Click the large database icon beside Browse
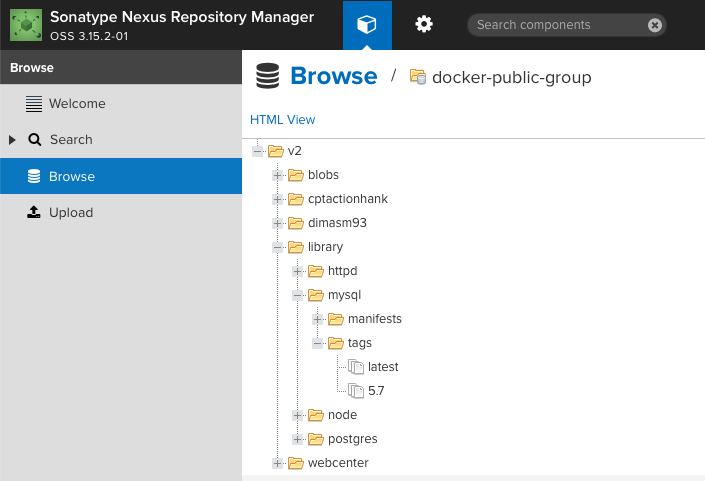Image resolution: width=705 pixels, height=481 pixels. click(268, 76)
